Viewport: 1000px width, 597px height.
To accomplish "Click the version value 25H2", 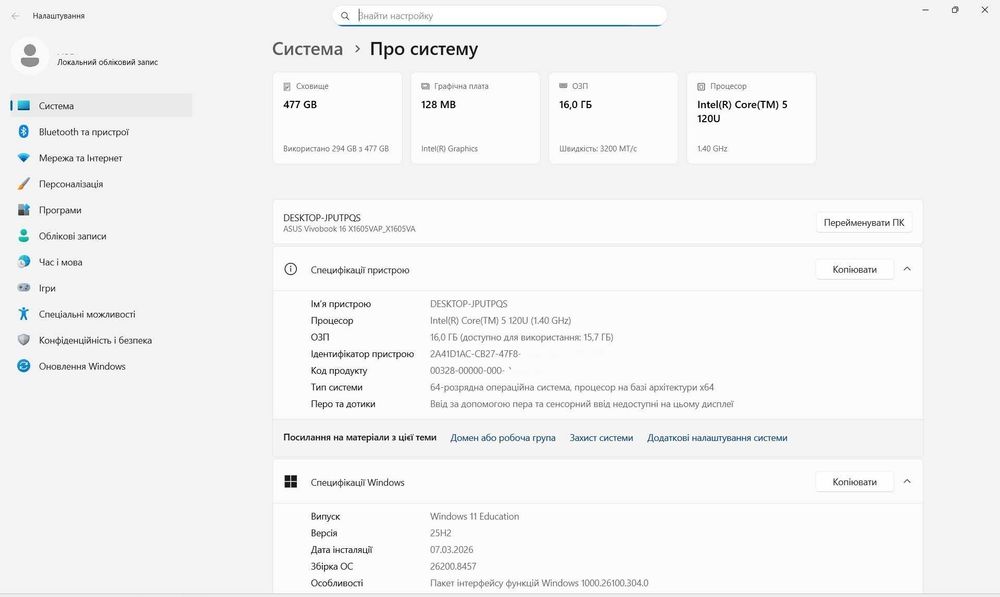I will pos(441,533).
